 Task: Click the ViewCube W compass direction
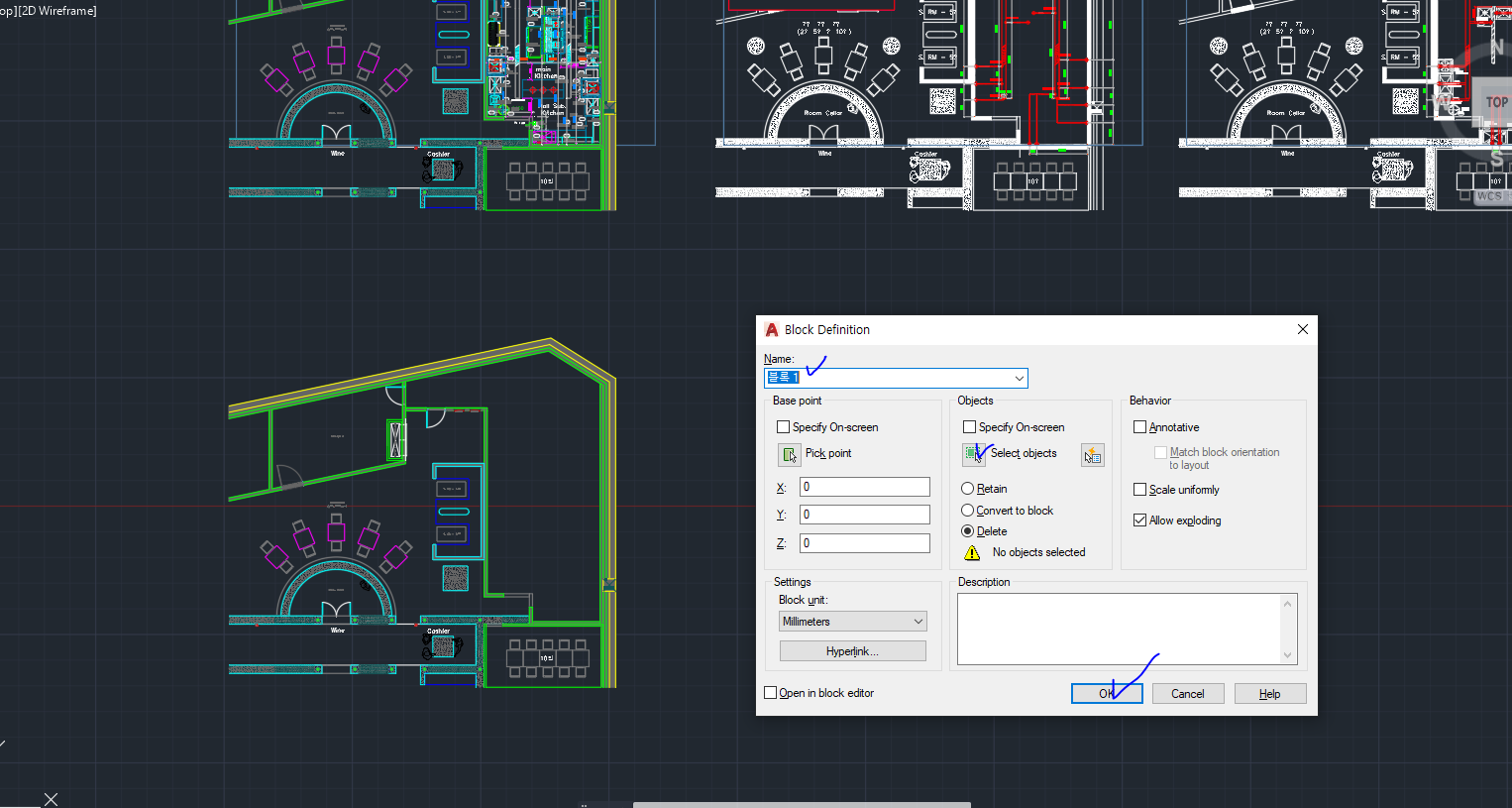point(1442,100)
